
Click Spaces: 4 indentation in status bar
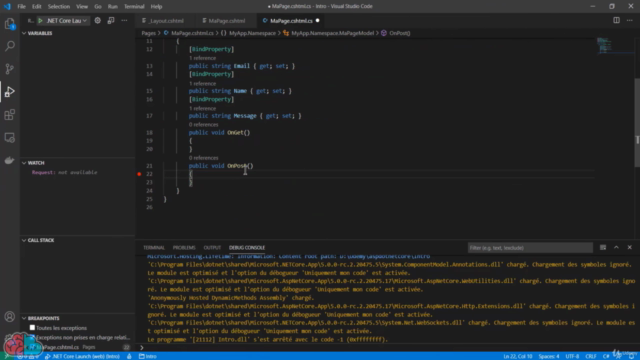(x=549, y=356)
